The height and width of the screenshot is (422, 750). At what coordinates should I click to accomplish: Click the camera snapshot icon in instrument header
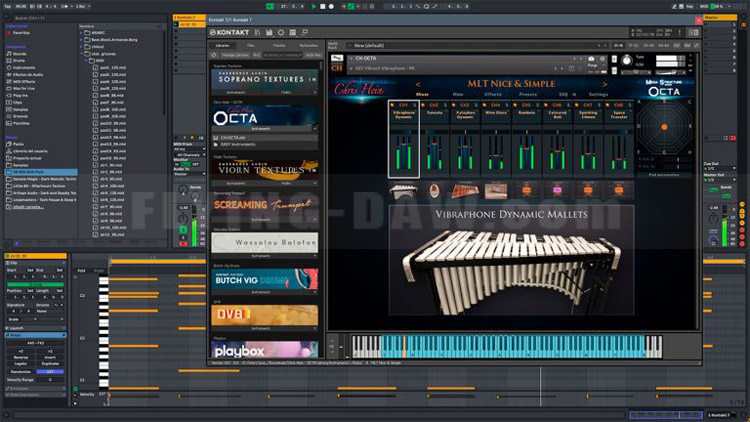pyautogui.click(x=592, y=59)
